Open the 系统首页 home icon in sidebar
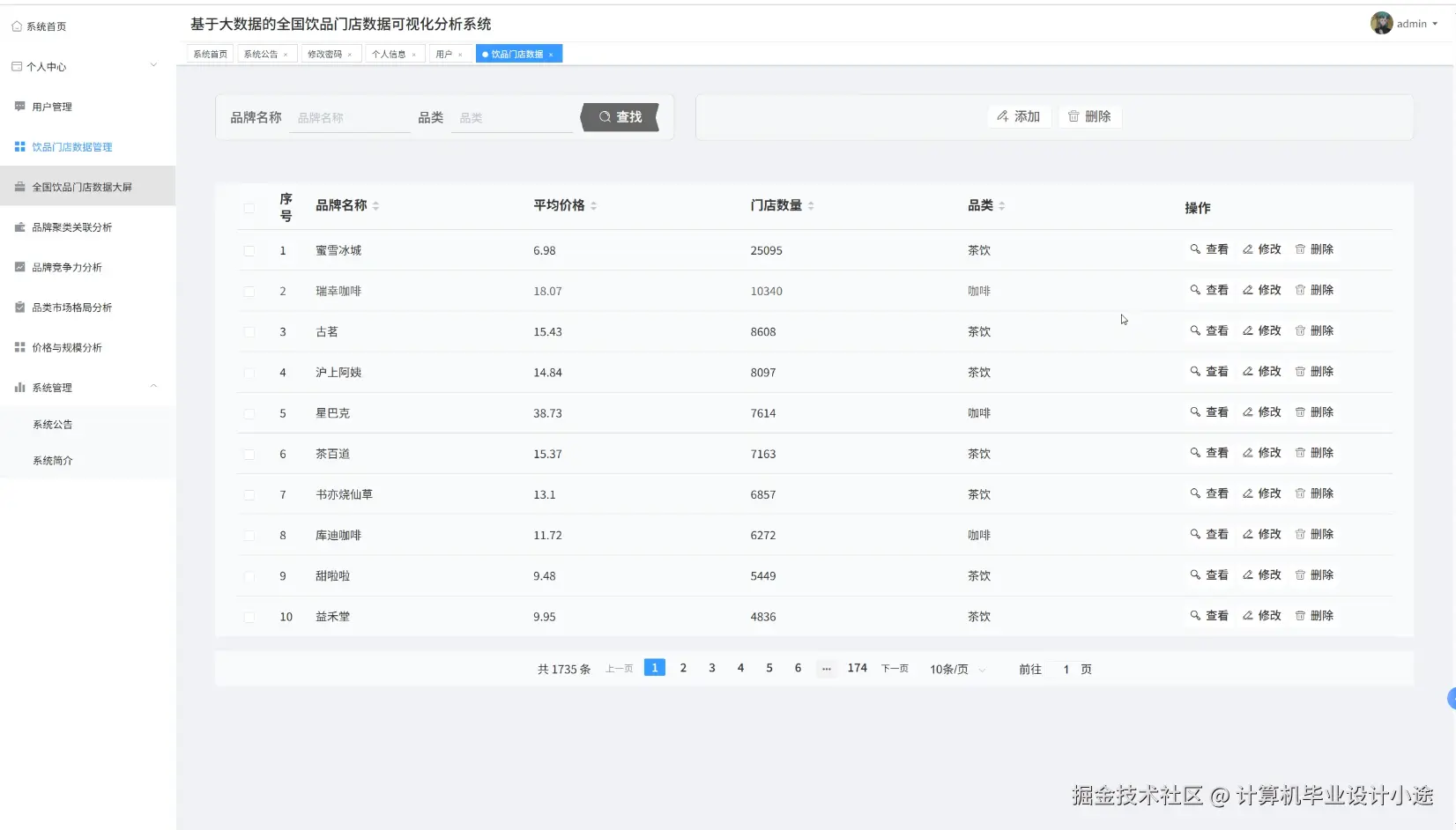Screen dimensions: 1456x830 [16, 26]
